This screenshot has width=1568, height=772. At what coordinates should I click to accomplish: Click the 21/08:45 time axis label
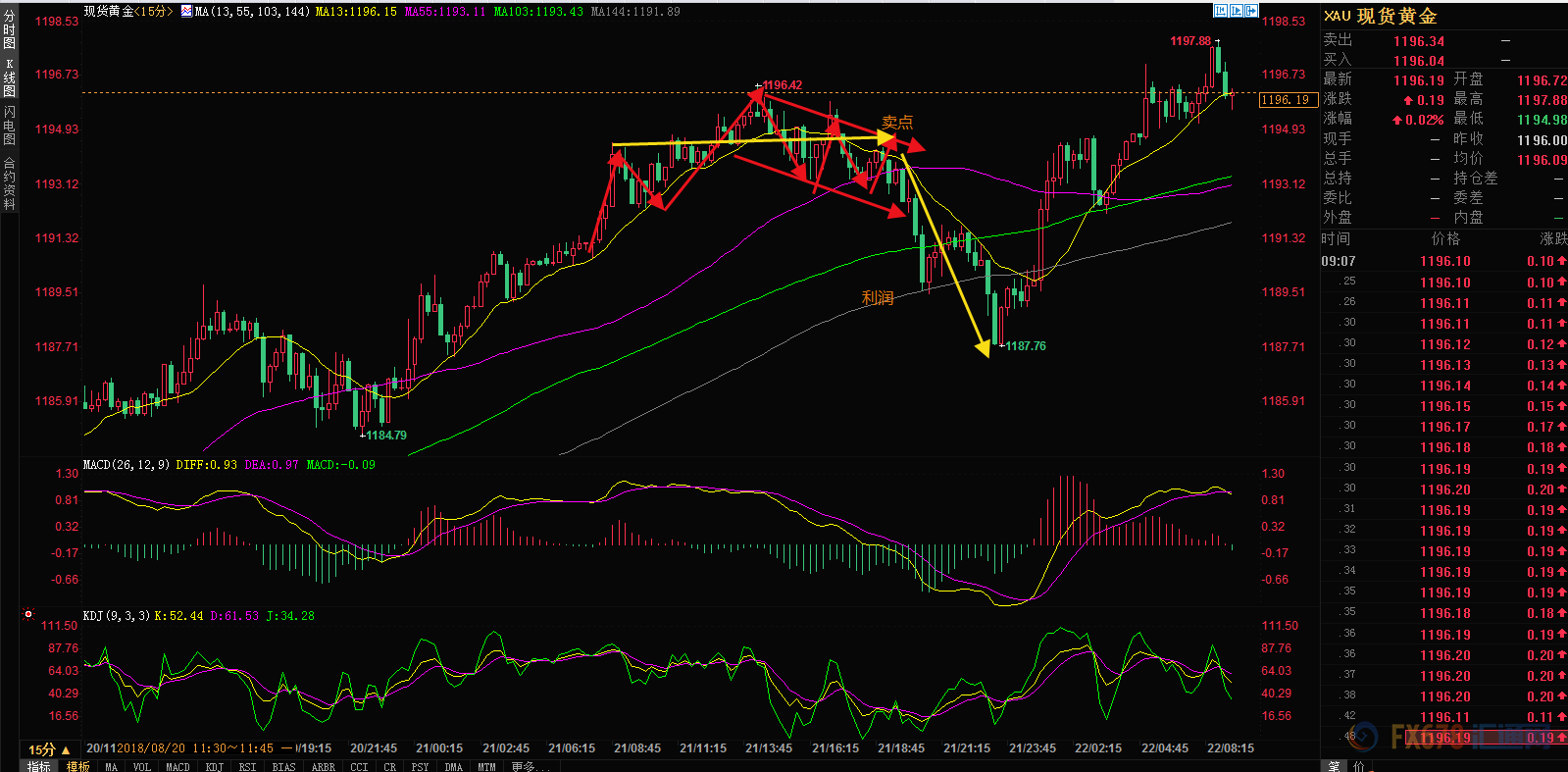pos(637,748)
